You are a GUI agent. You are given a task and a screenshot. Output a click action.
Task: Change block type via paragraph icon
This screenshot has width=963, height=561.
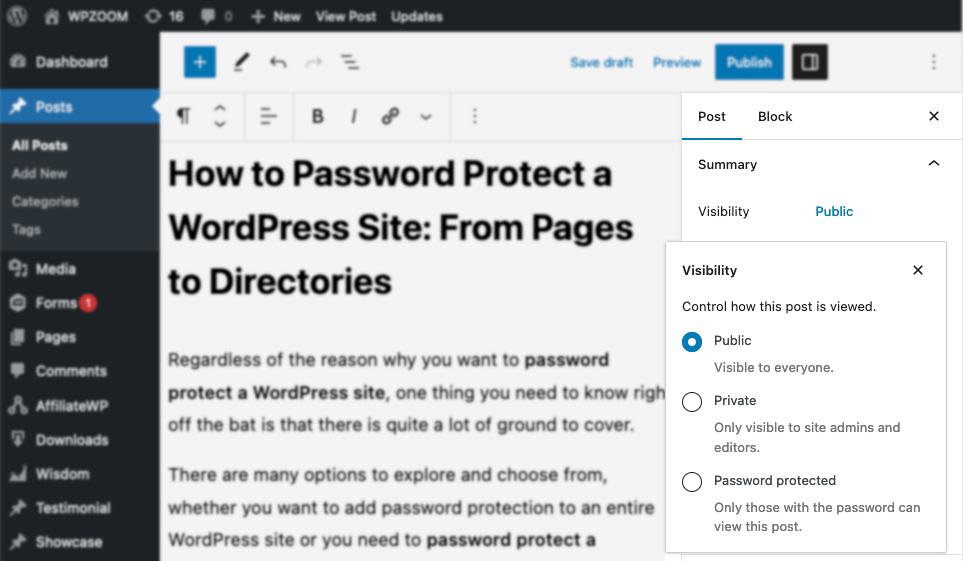184,116
